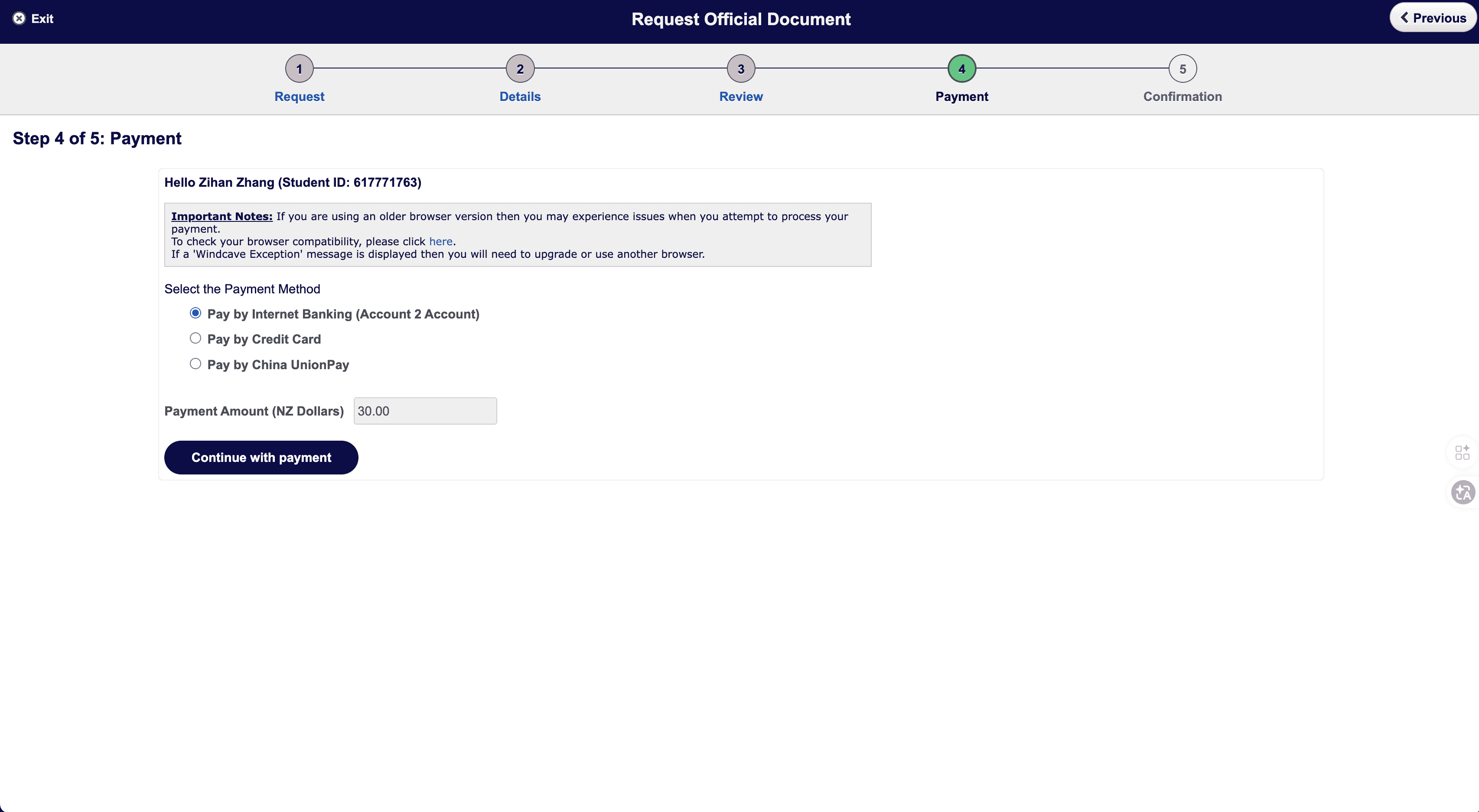
Task: Select Pay by China UnionPay option
Action: [x=195, y=363]
